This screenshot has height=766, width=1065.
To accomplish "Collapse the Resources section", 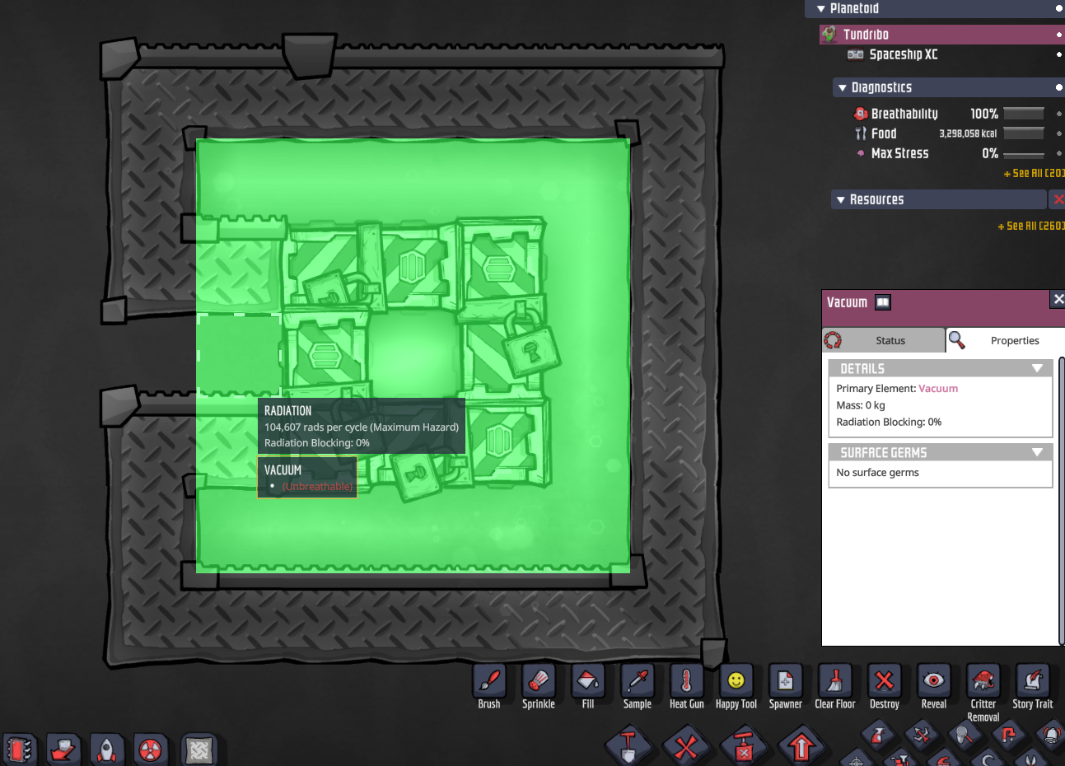I will click(x=841, y=200).
